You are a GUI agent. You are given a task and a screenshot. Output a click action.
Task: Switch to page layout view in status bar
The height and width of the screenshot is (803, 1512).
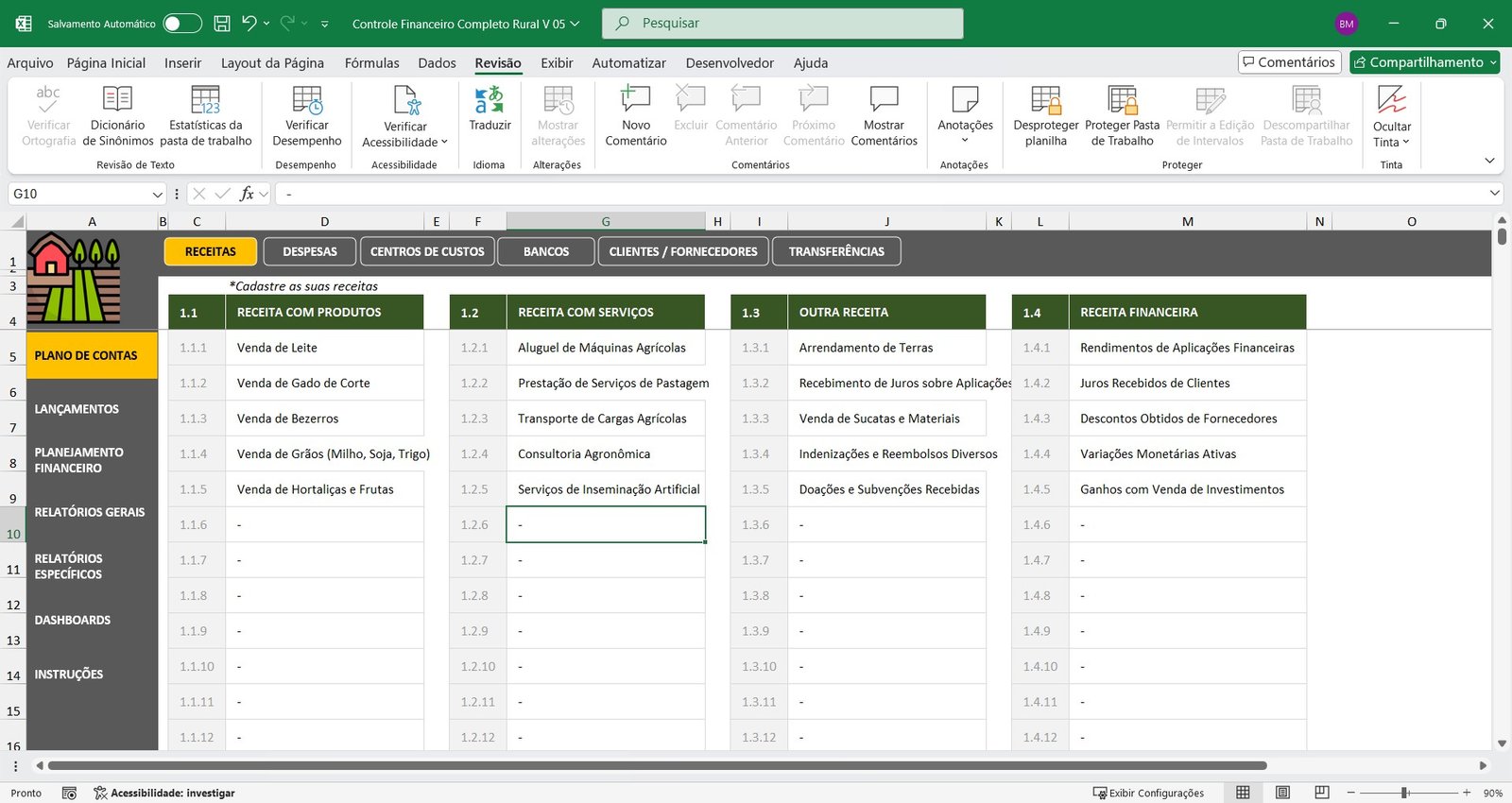click(1282, 793)
